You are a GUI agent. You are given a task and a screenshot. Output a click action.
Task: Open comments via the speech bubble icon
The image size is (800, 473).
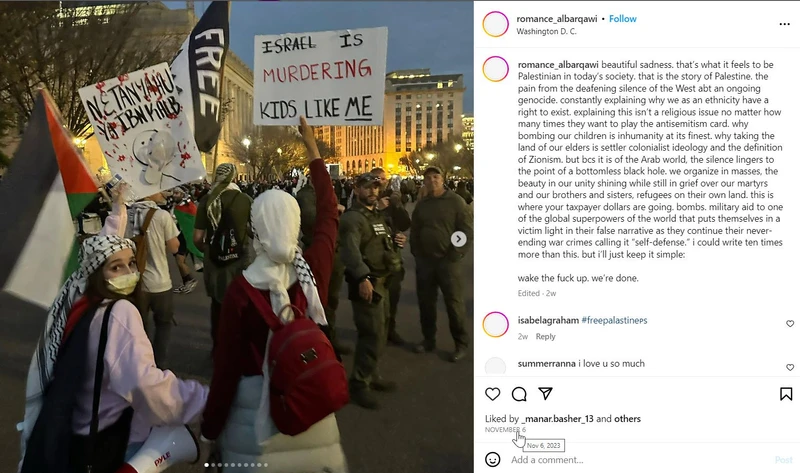tap(519, 394)
